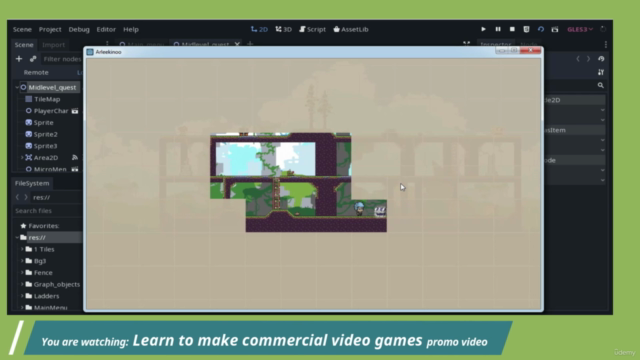Open the Inspector object history icon
This screenshot has width=640, height=360.
(601, 59)
